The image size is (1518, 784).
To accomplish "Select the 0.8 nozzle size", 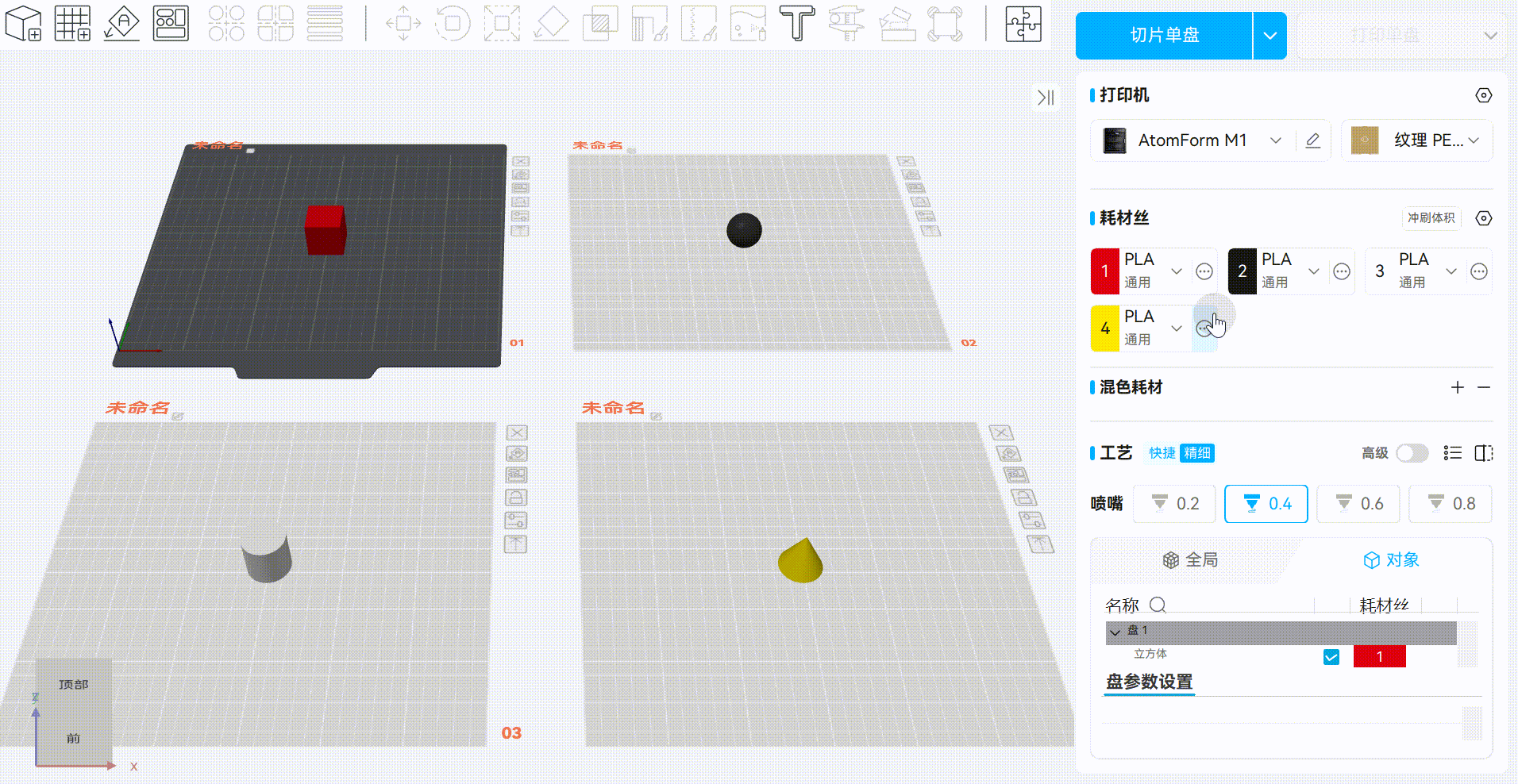I will 1451,504.
